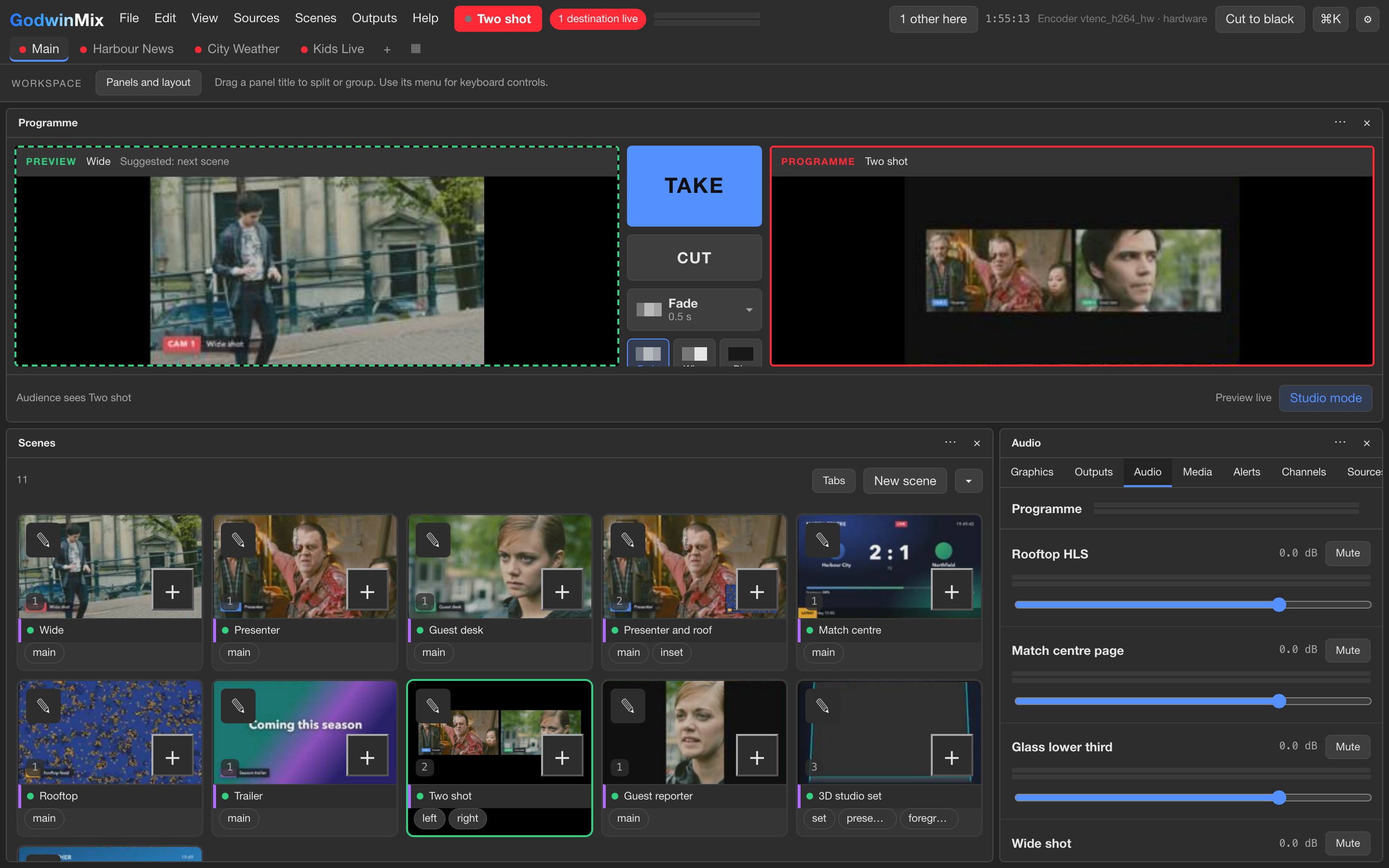Open the Graphics tab in Audio panel
Image resolution: width=1389 pixels, height=868 pixels.
pos(1032,472)
